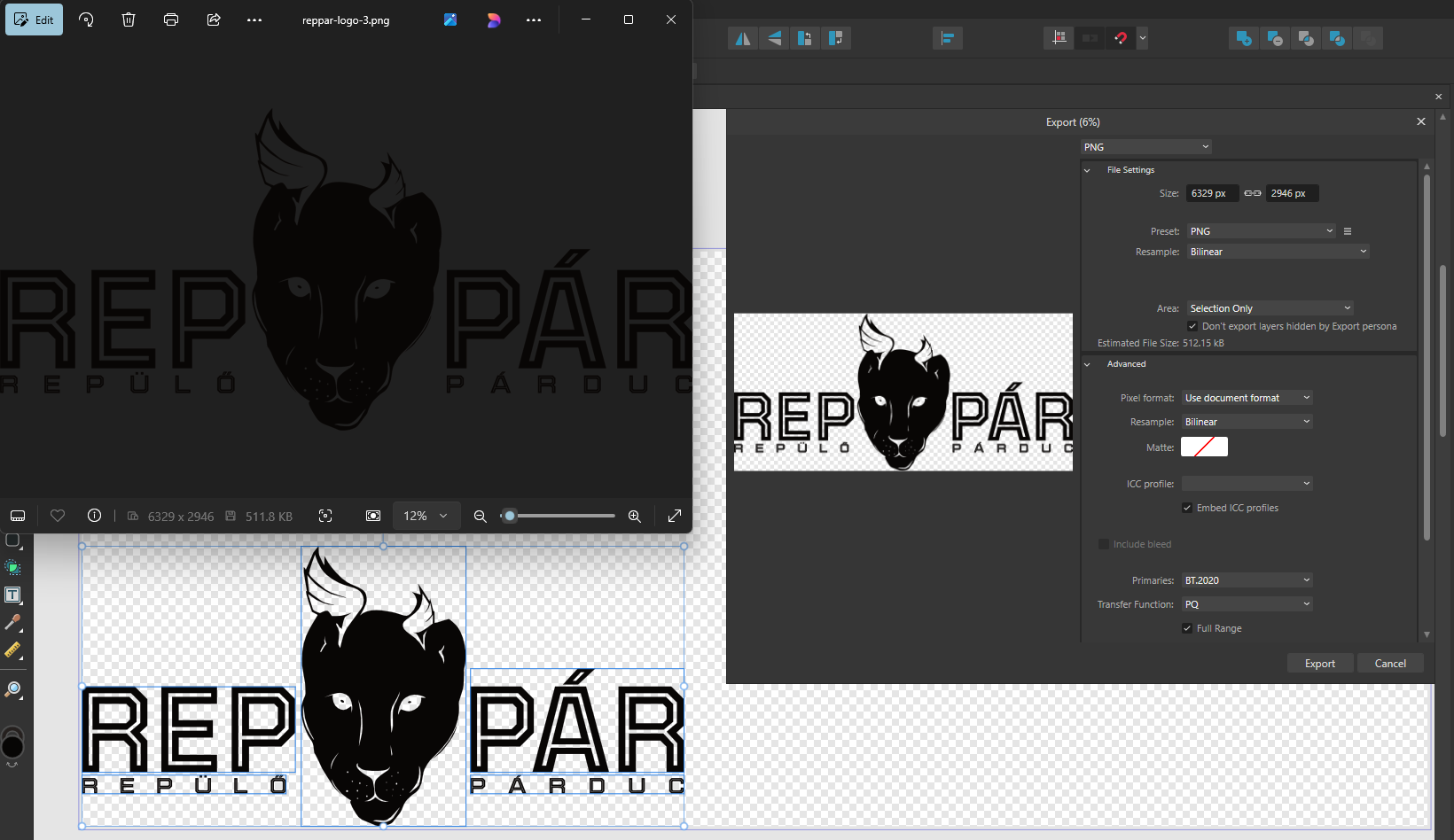Toggle the red snapping magnet icon
Screen dimensions: 1454x840
coord(1121,38)
